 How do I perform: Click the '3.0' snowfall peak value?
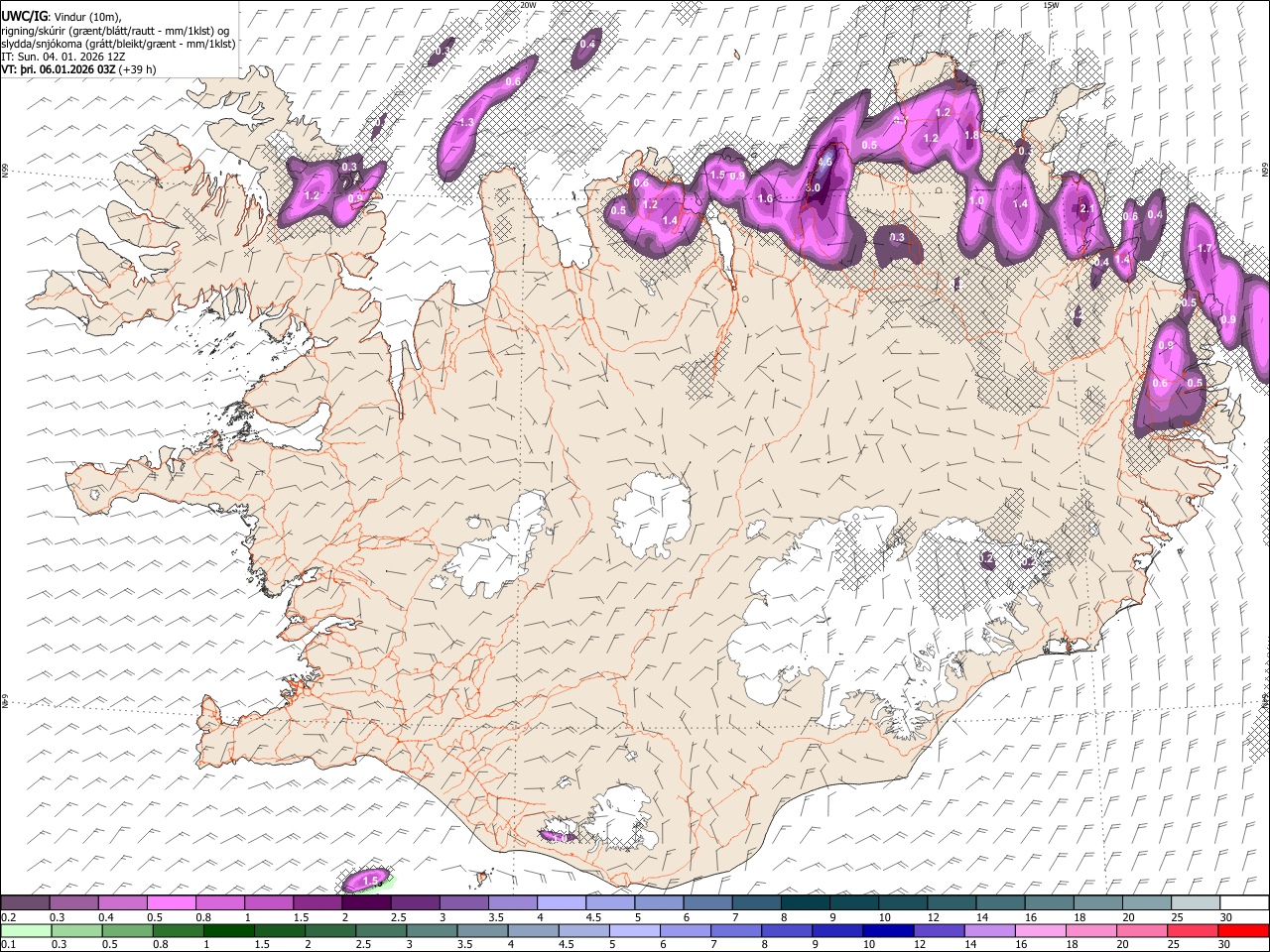pyautogui.click(x=813, y=187)
